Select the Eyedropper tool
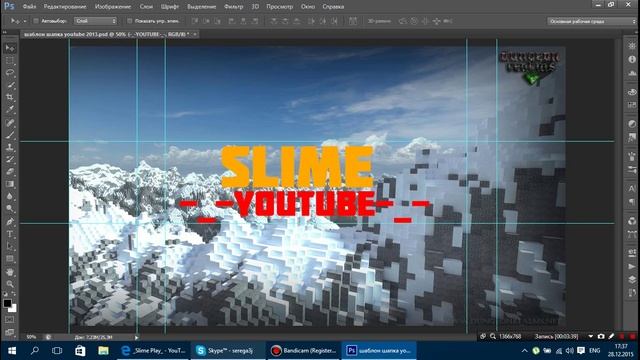The height and width of the screenshot is (360, 640). [x=10, y=110]
